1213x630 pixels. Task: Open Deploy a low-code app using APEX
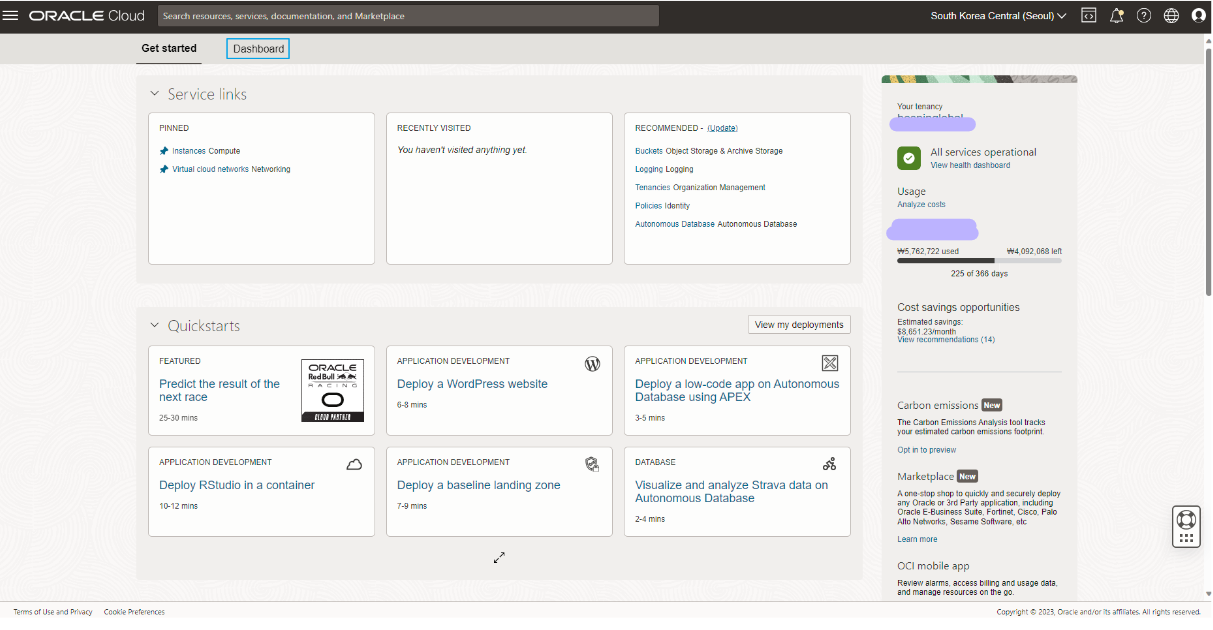pyautogui.click(x=737, y=390)
